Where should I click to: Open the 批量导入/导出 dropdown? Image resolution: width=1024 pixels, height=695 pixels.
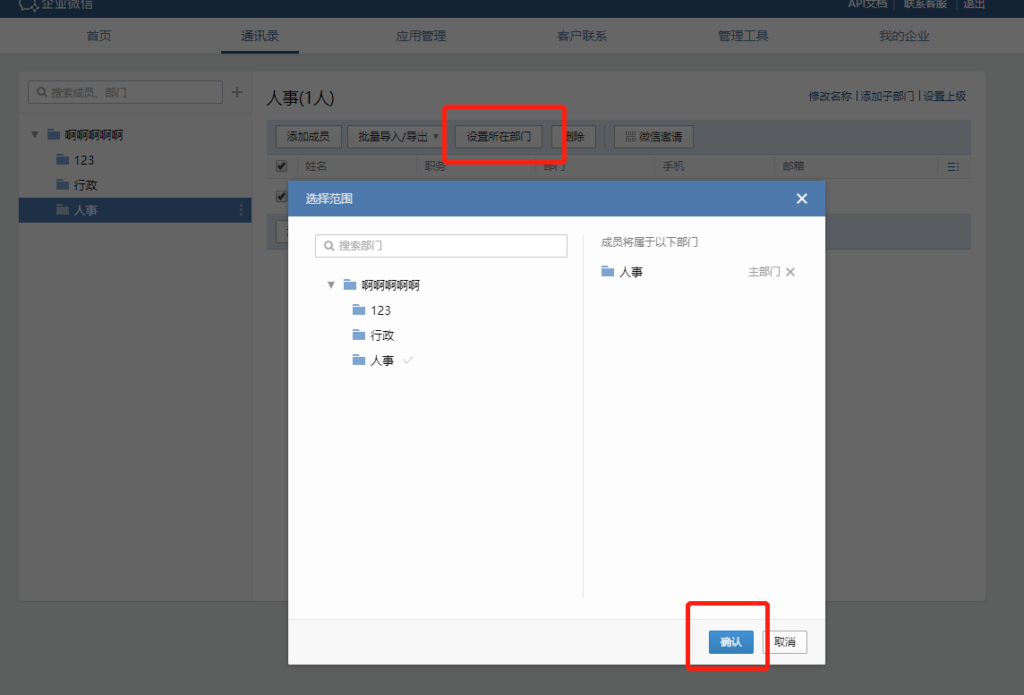tap(398, 137)
